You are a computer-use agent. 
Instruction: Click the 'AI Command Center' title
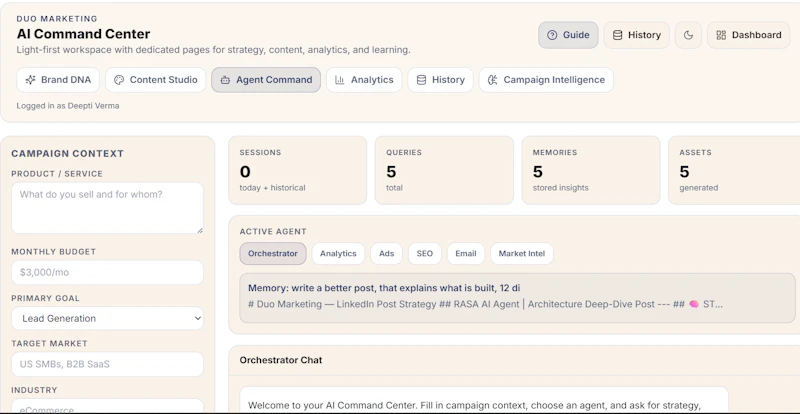(x=83, y=34)
